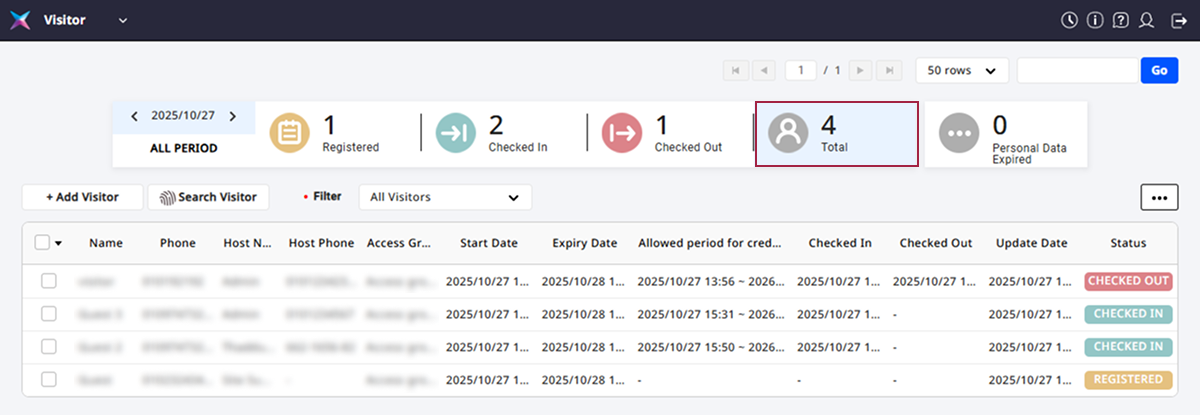Open the info icon in the header
Viewport: 1200px width, 415px height.
coord(1095,20)
